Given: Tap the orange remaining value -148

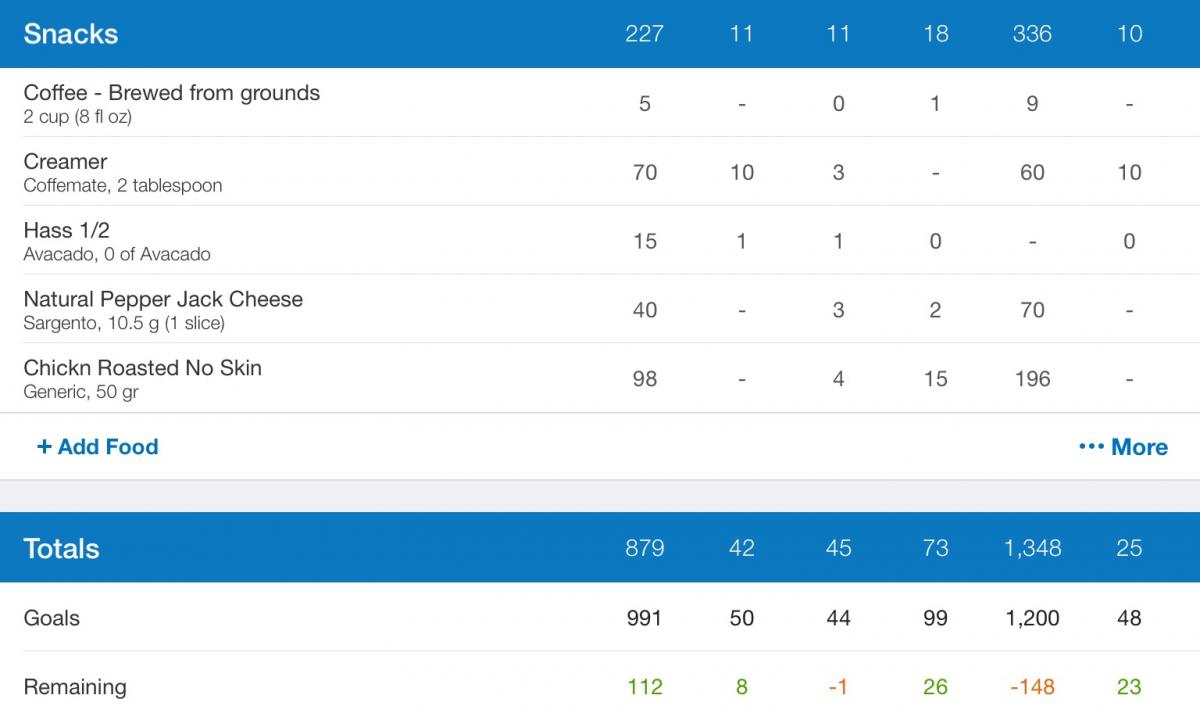Looking at the screenshot, I should pos(1032,687).
